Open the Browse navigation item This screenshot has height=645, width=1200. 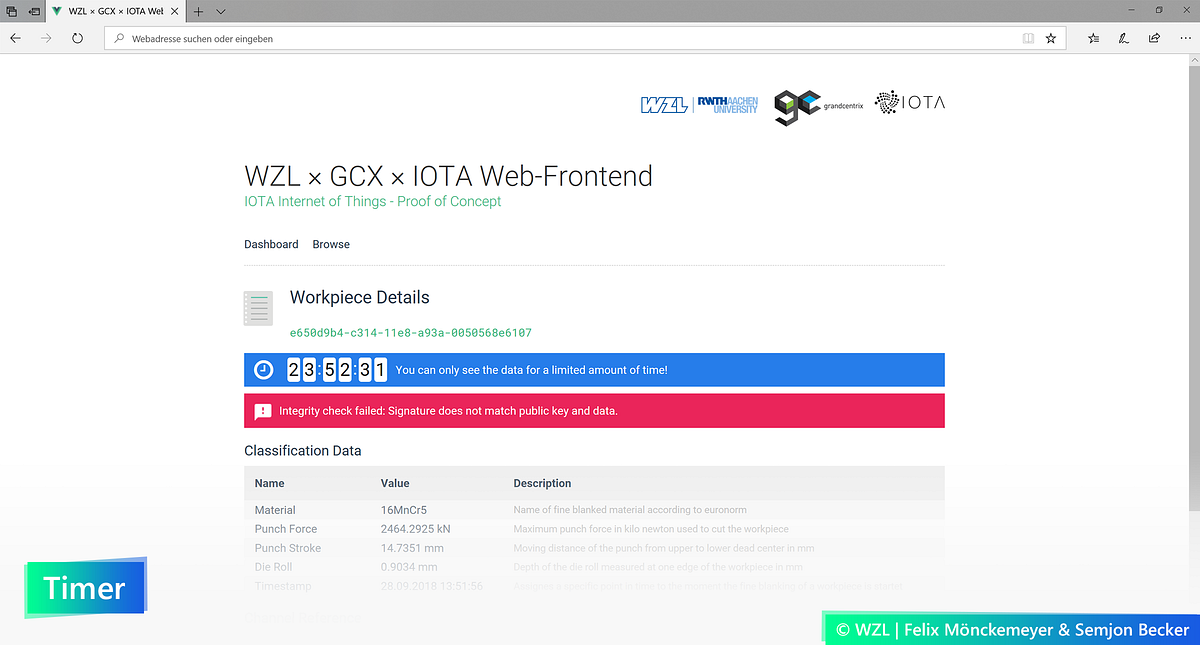331,244
